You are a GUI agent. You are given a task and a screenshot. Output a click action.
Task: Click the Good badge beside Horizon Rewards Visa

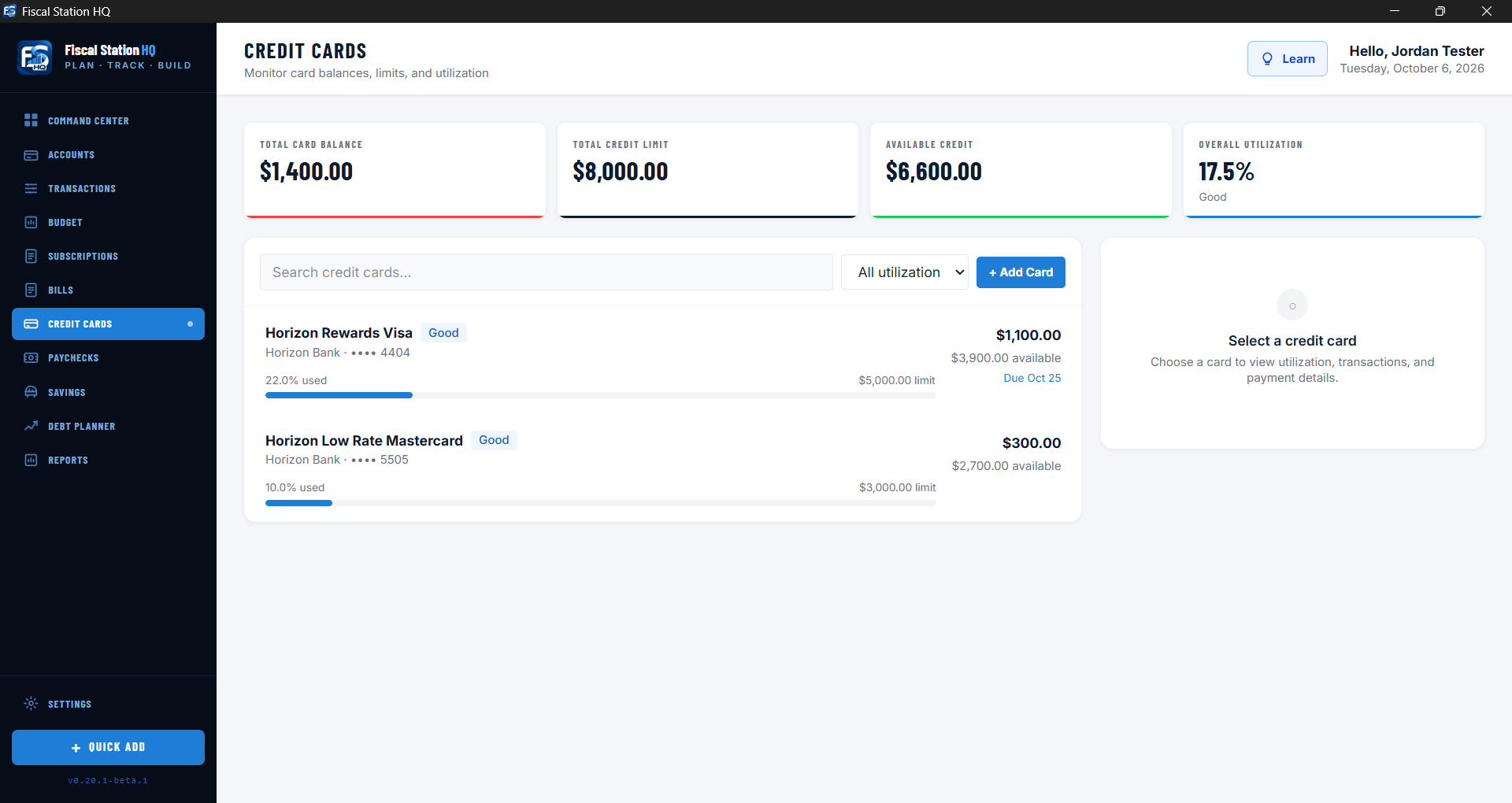443,333
